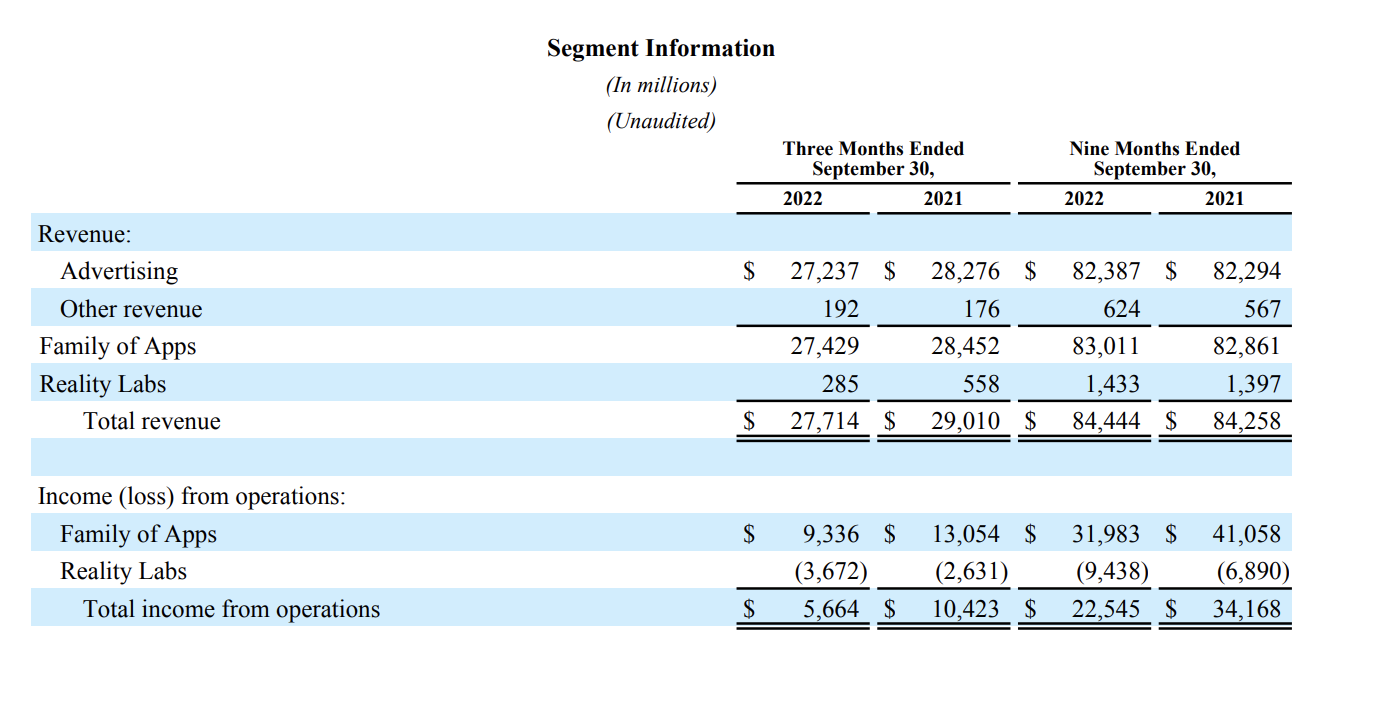Select Total income from operations label

tap(231, 609)
